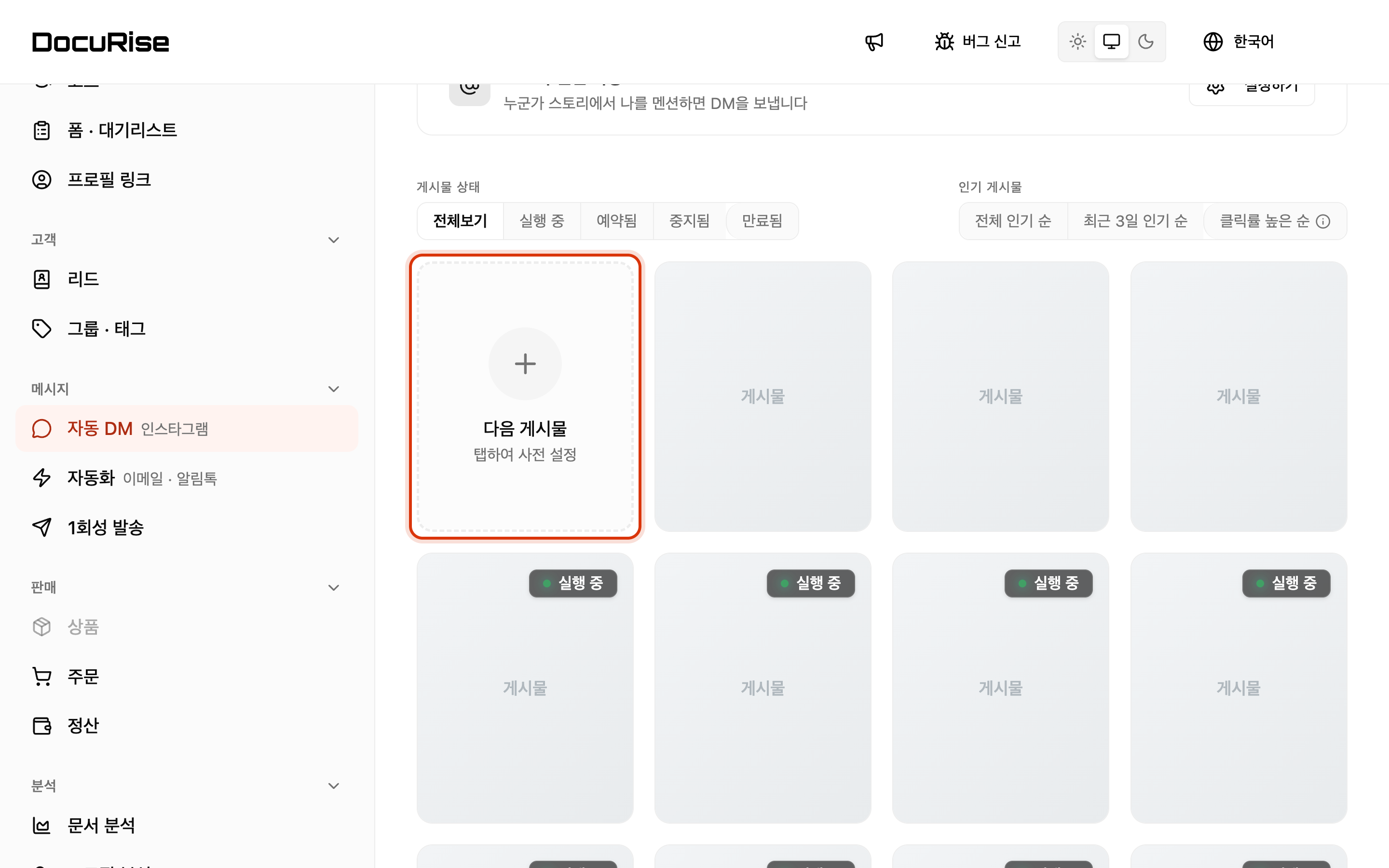Click the 문서 분석 chart icon
This screenshot has height=868, width=1389.
41,826
